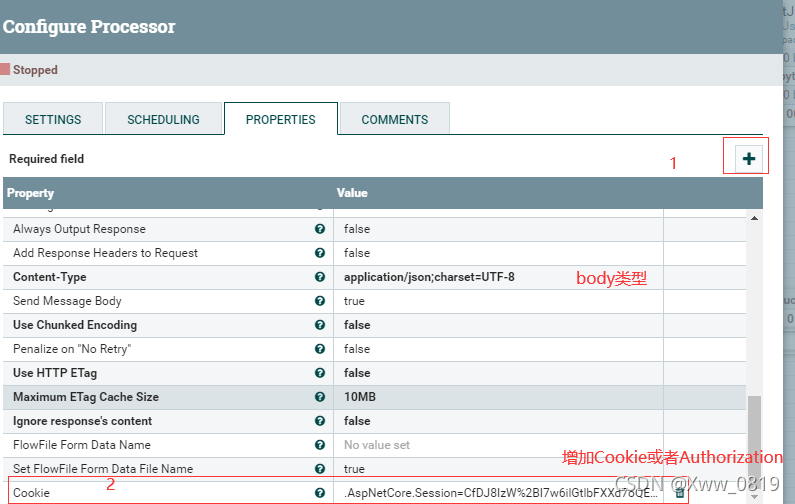Edit Use Chunked Encoding value false
This screenshot has width=795, height=504.
coord(498,325)
